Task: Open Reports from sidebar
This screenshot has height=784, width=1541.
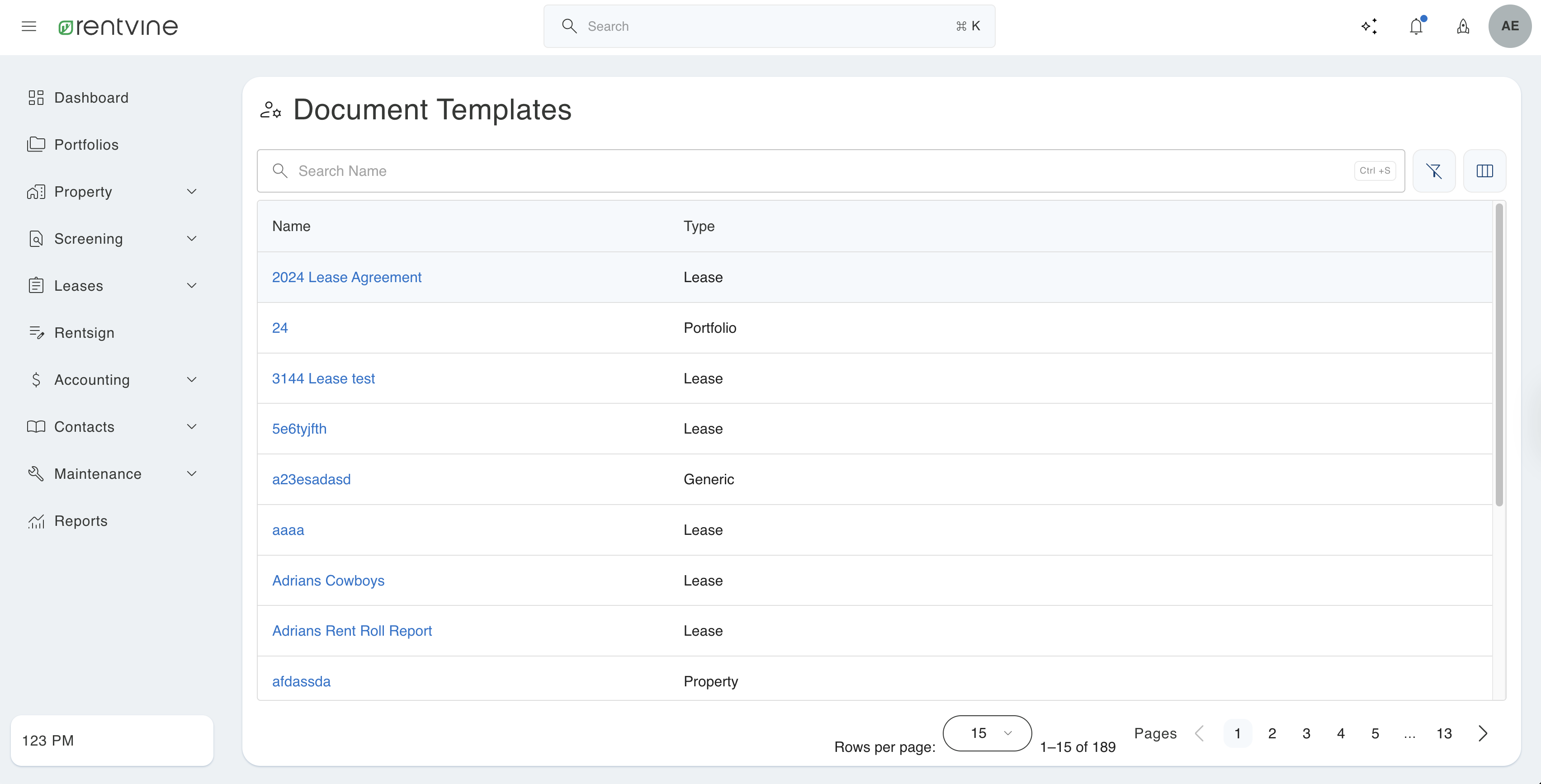Action: tap(81, 521)
